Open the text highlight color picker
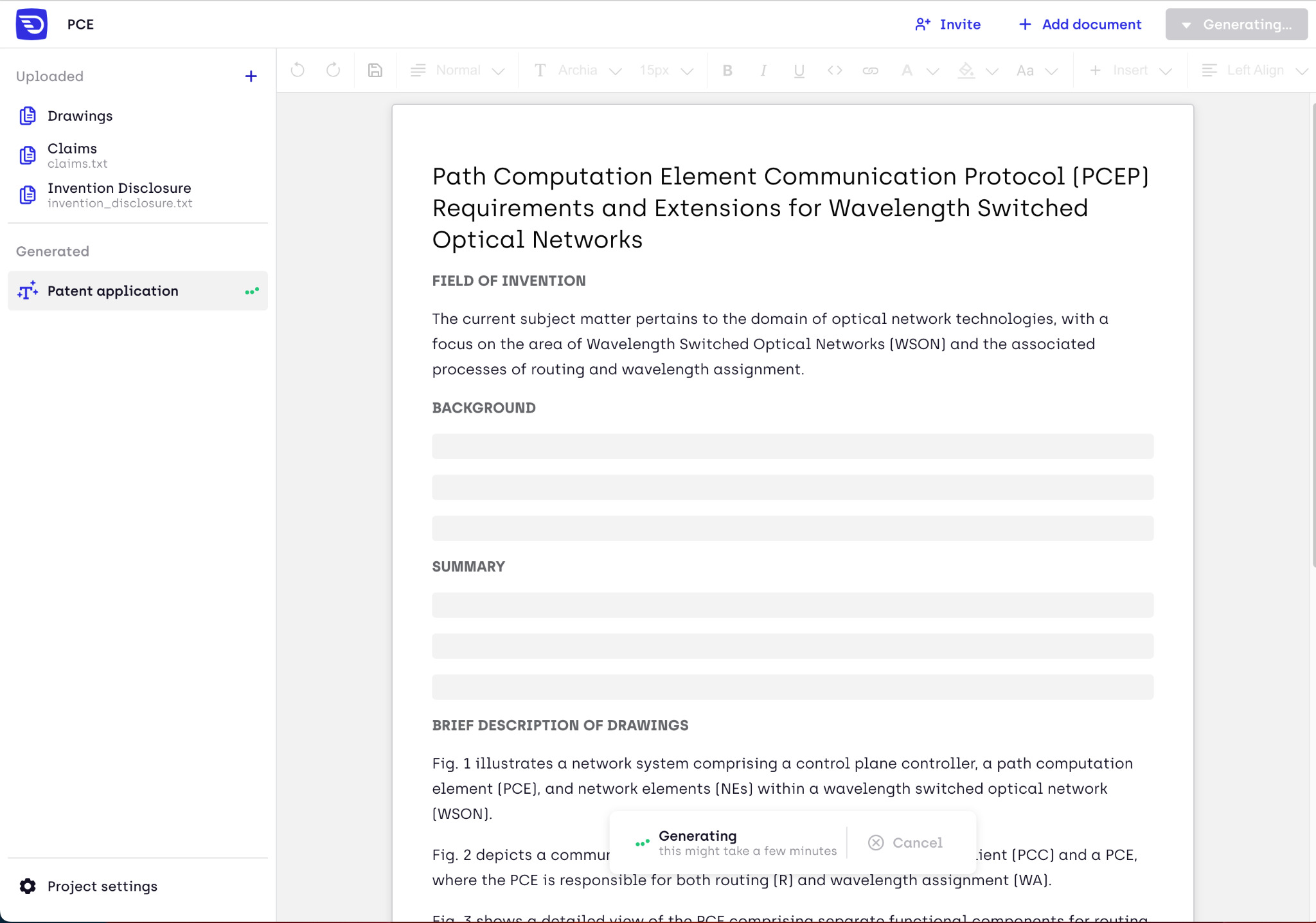This screenshot has height=923, width=1316. point(966,71)
